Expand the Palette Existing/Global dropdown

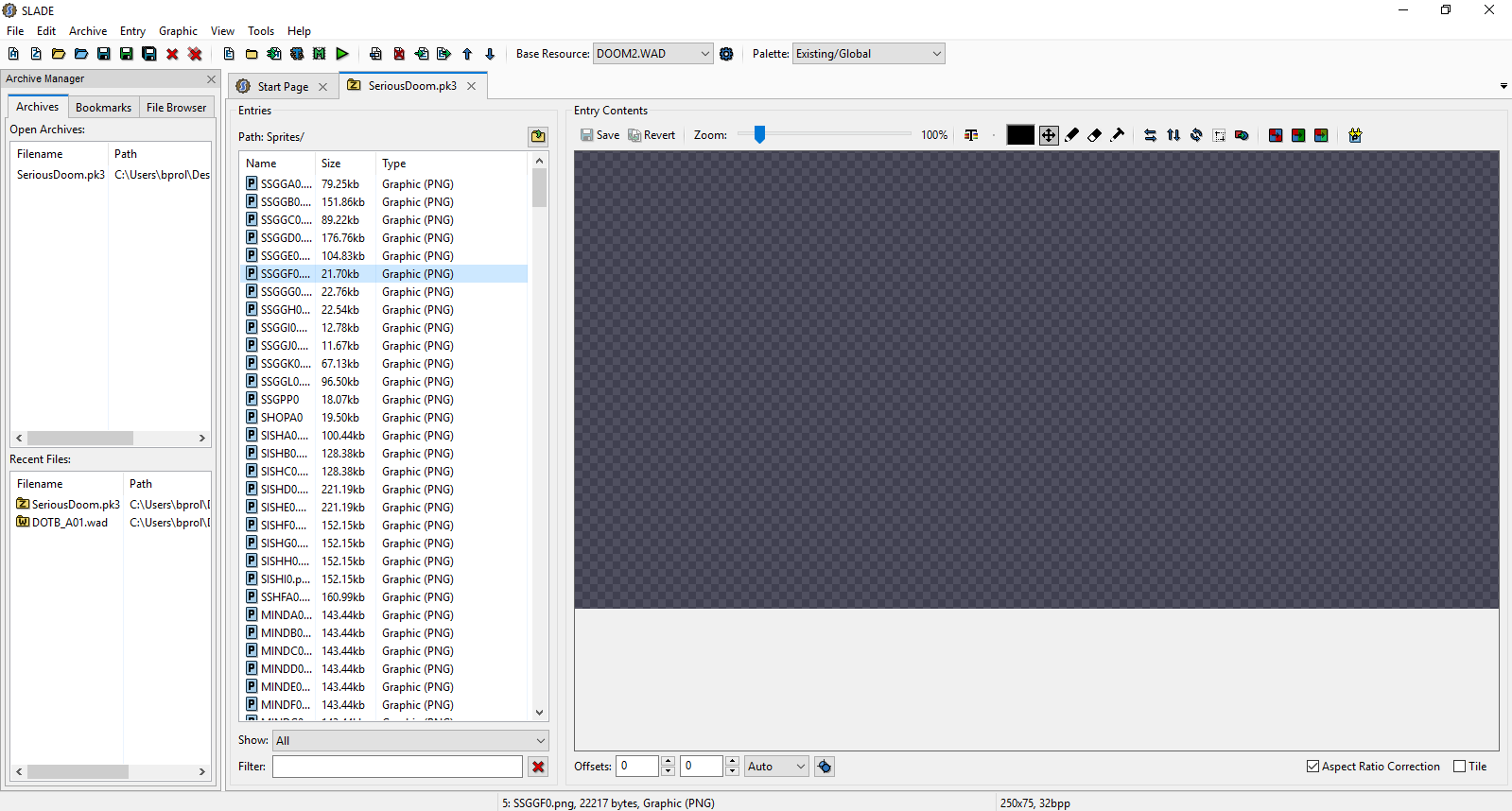[868, 54]
